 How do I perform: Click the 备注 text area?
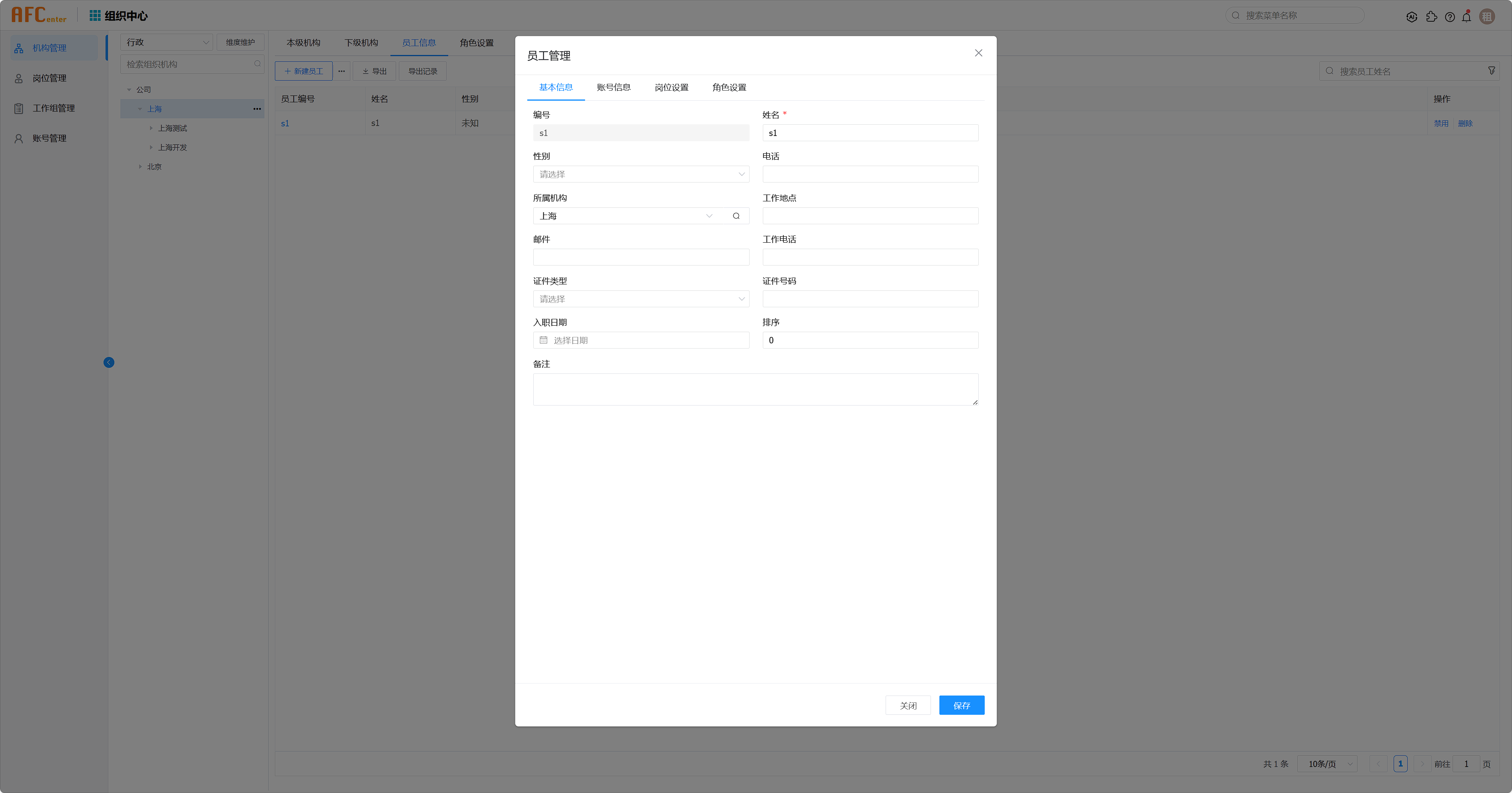pos(755,389)
